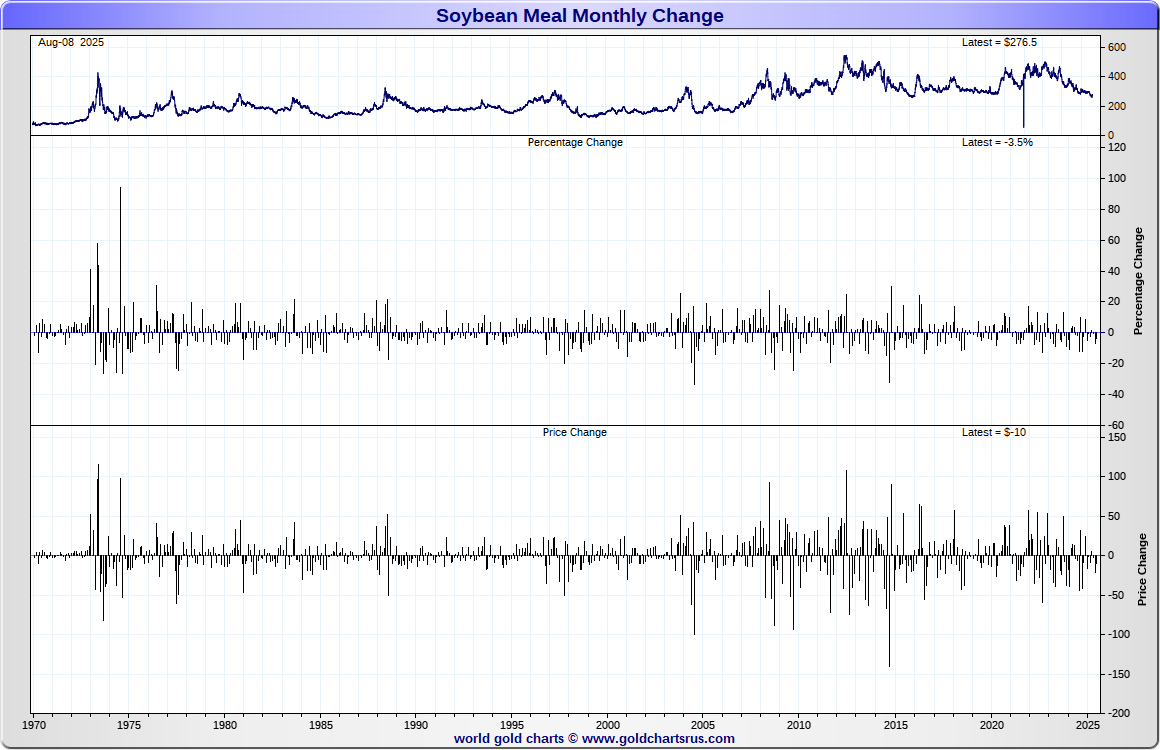1160x750 pixels.
Task: Click the 'Aug-08 2025' date label
Action: coord(71,42)
